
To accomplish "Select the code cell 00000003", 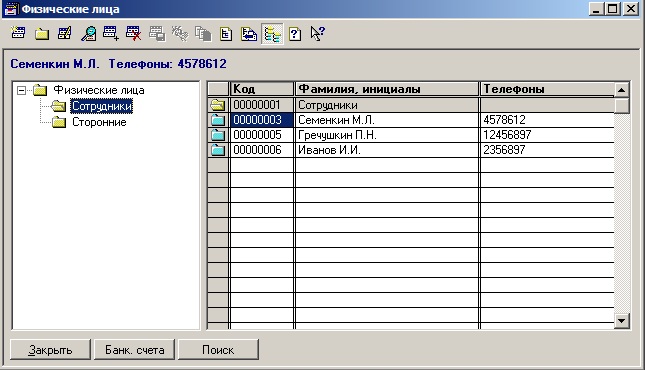I will [x=262, y=120].
